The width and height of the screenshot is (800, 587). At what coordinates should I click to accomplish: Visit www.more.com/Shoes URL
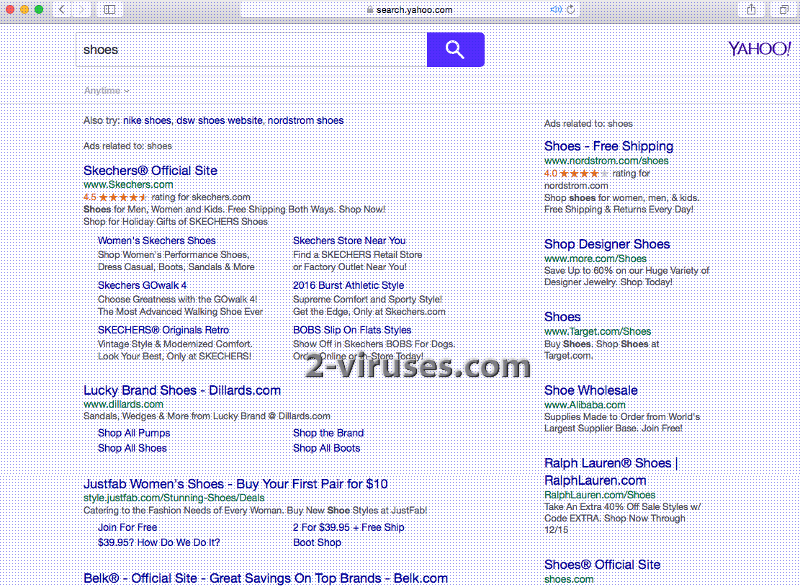595,259
